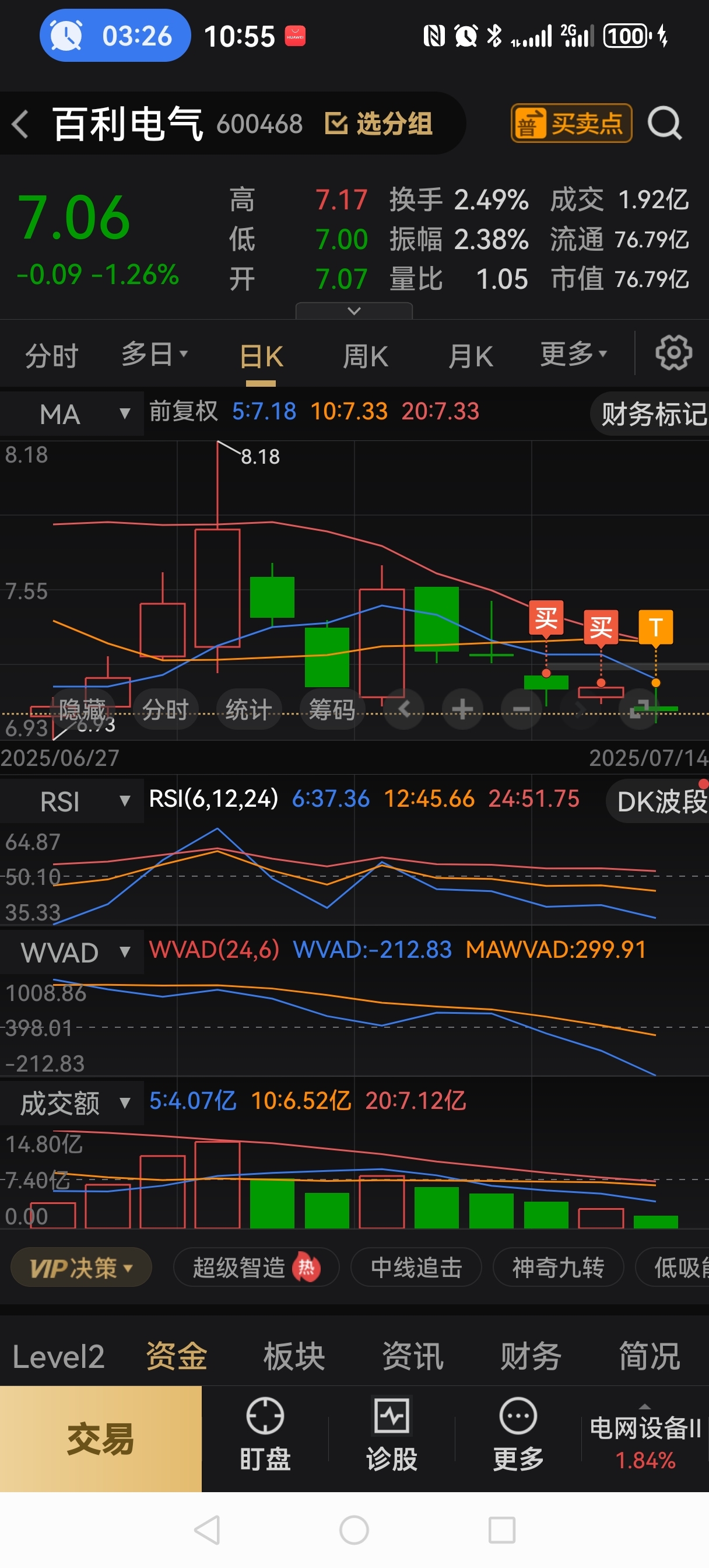Open the search magnifier icon
This screenshot has width=709, height=1568.
[665, 124]
